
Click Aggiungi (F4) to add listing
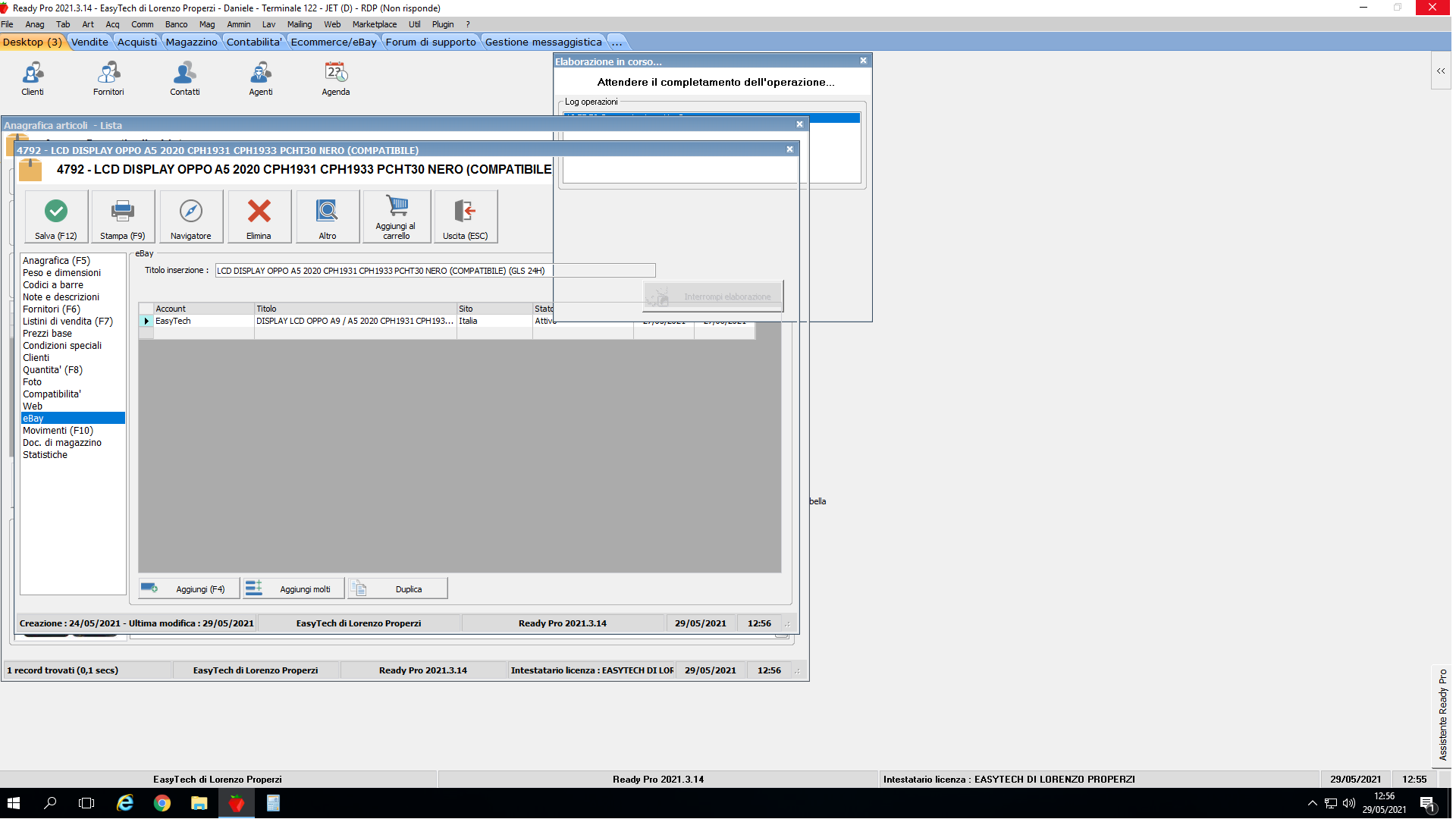click(x=189, y=588)
